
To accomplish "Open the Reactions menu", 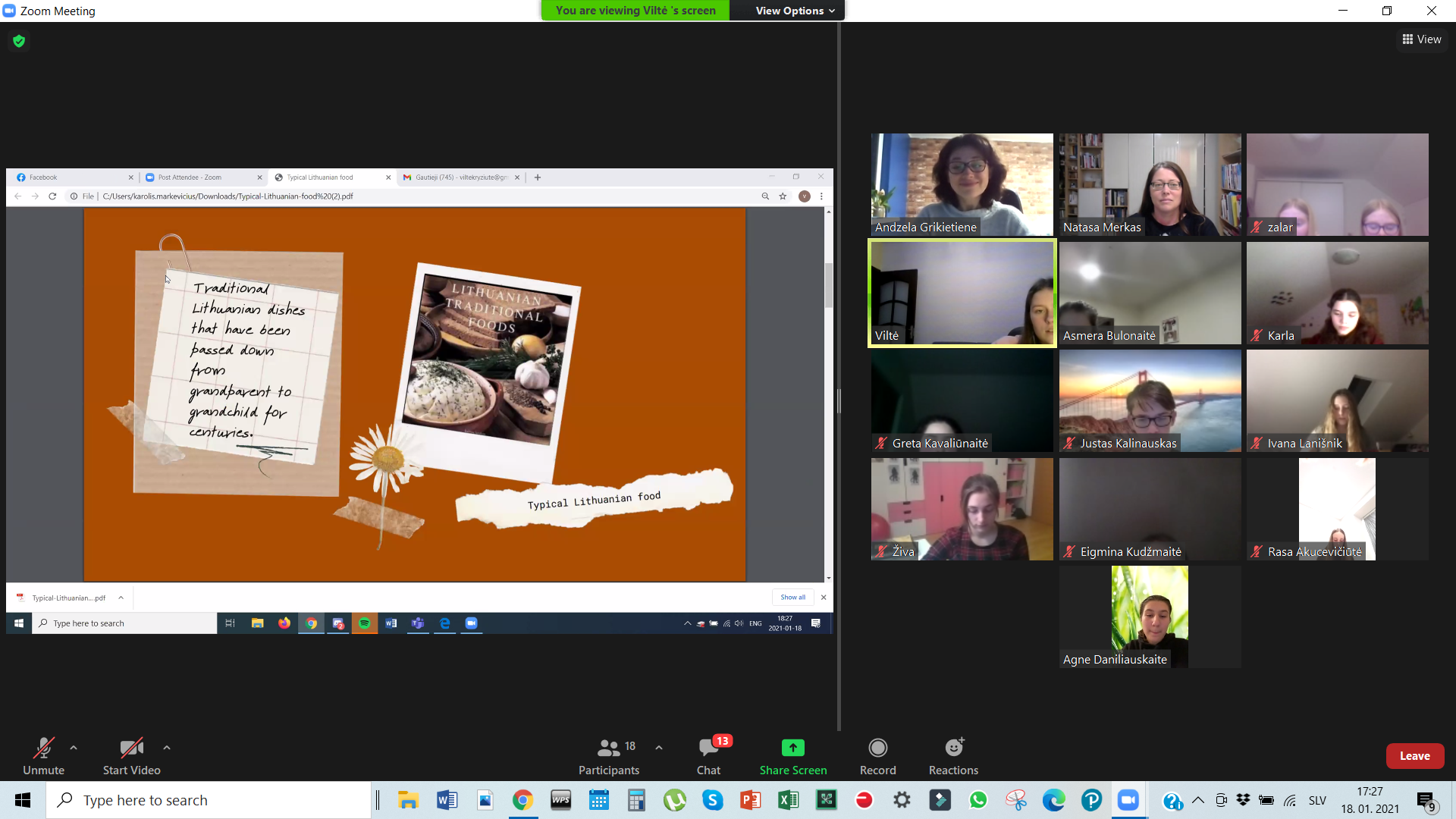I will click(x=953, y=756).
